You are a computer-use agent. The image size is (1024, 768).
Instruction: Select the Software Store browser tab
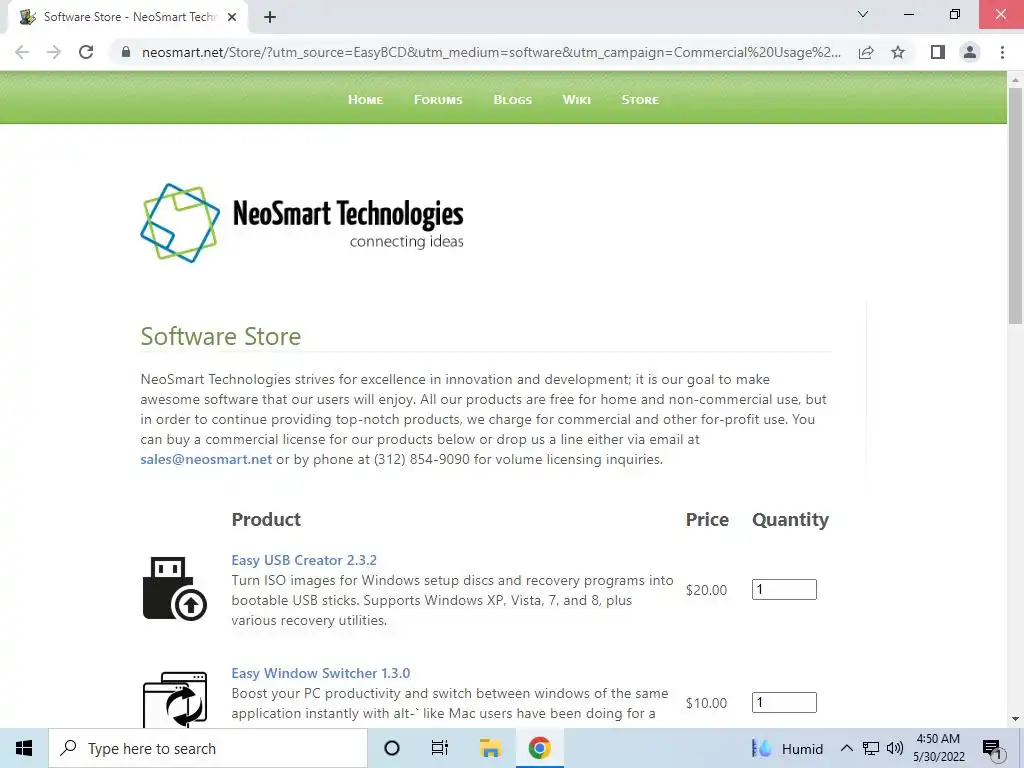coord(128,17)
